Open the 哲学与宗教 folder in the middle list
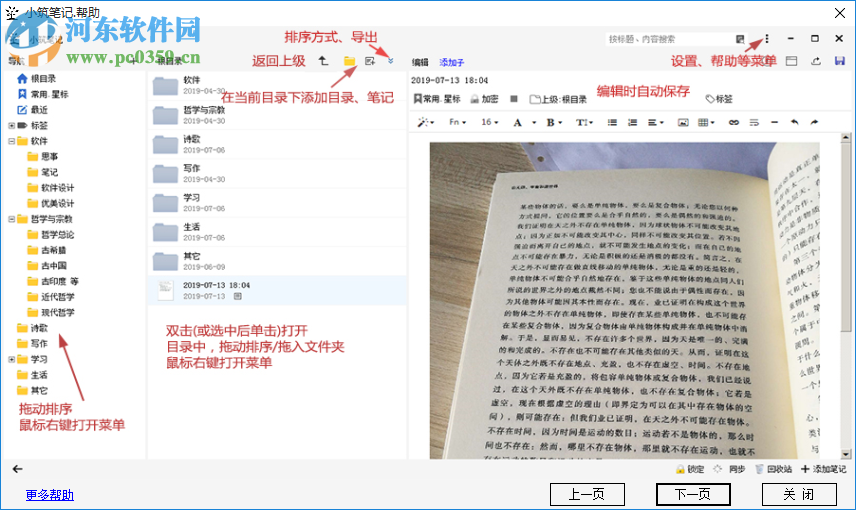The height and width of the screenshot is (510, 856). tap(277, 115)
